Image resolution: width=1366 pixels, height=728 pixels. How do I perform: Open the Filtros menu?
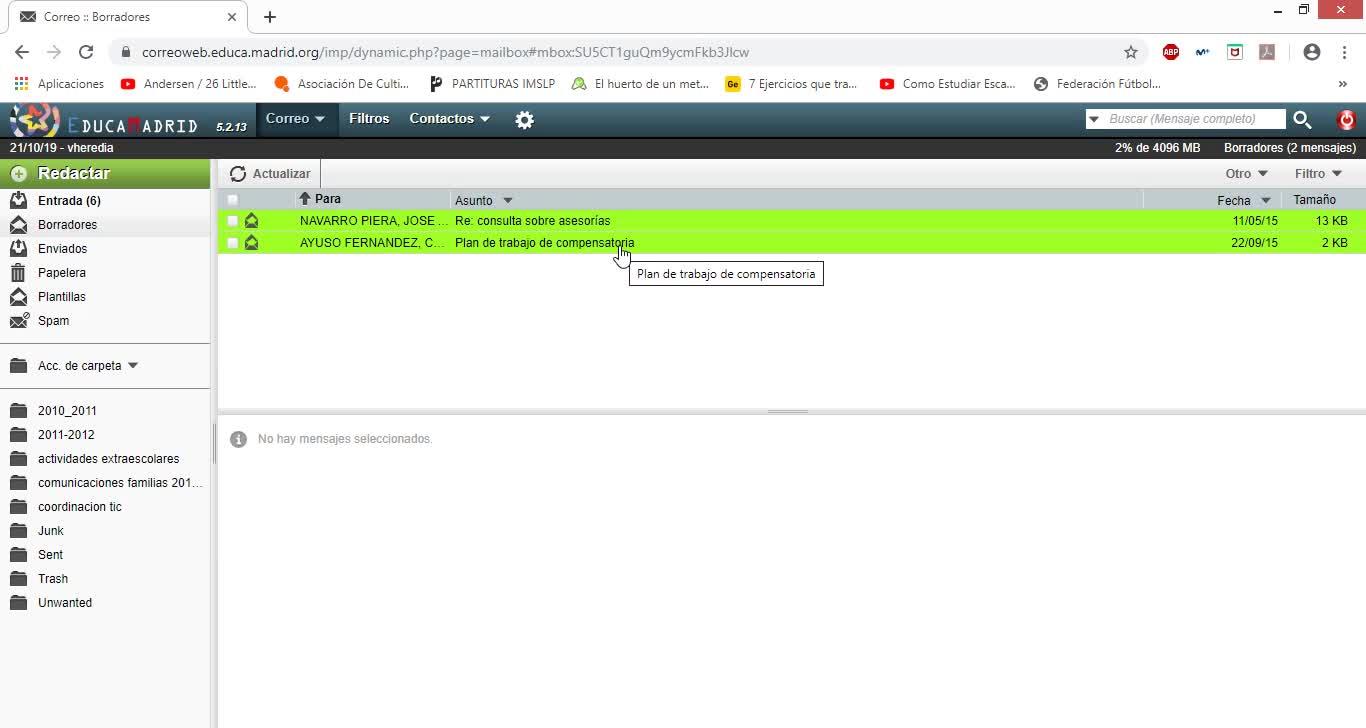(369, 119)
